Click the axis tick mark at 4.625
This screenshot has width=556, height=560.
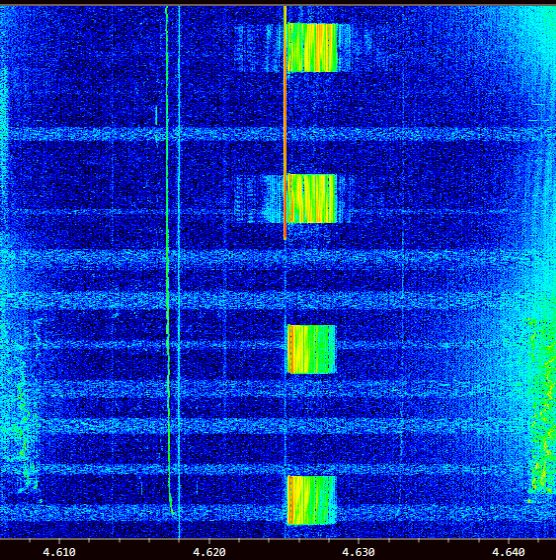click(284, 541)
